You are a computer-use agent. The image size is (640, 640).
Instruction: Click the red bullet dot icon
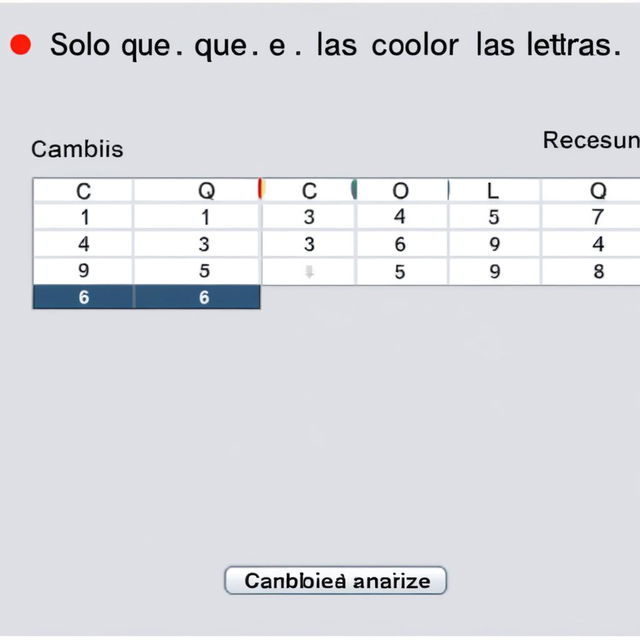[x=20, y=44]
